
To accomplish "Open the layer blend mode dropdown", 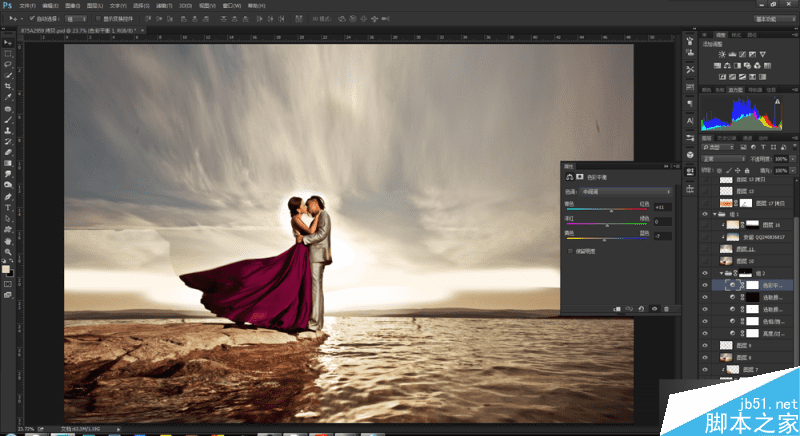I will [725, 158].
